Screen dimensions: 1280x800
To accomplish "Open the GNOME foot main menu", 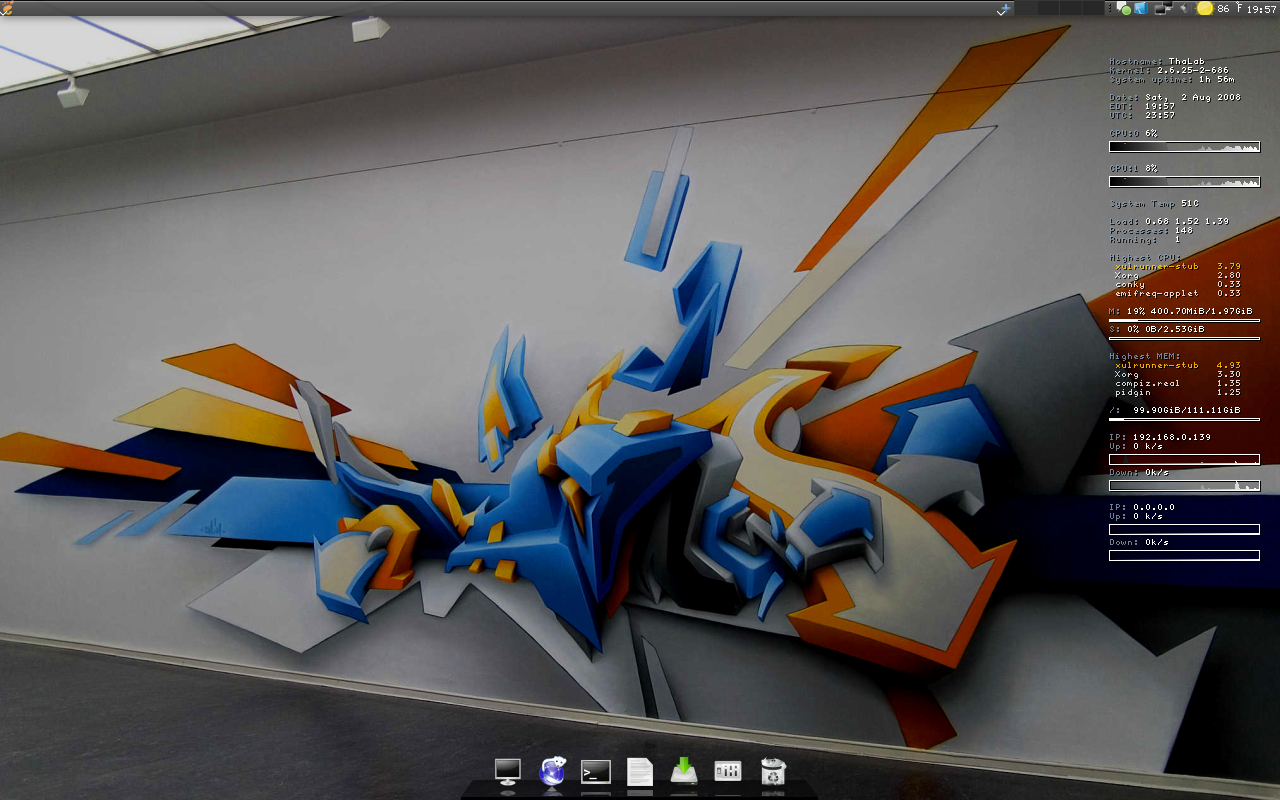I will [x=7, y=8].
